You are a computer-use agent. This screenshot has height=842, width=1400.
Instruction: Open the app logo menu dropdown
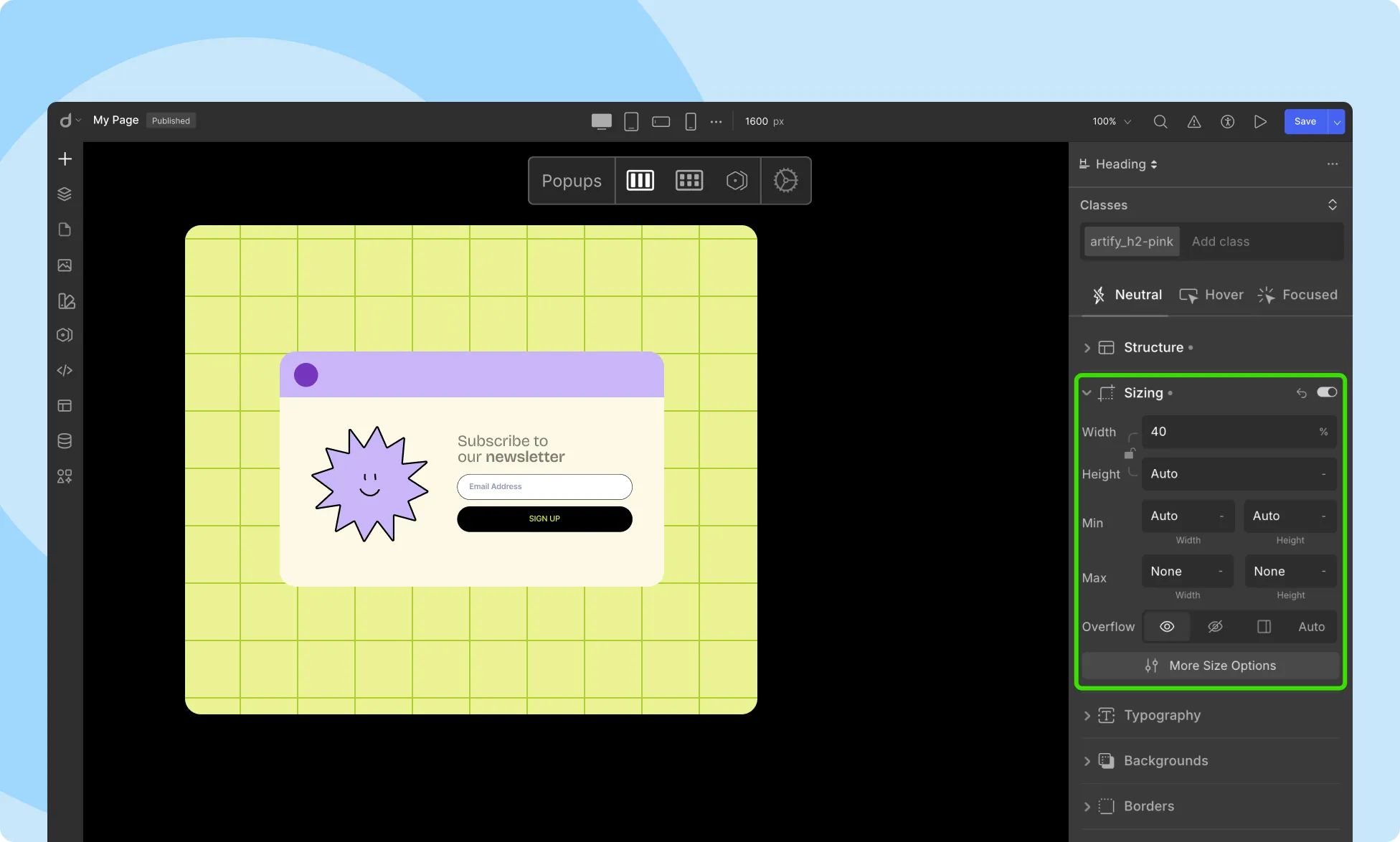click(x=70, y=120)
